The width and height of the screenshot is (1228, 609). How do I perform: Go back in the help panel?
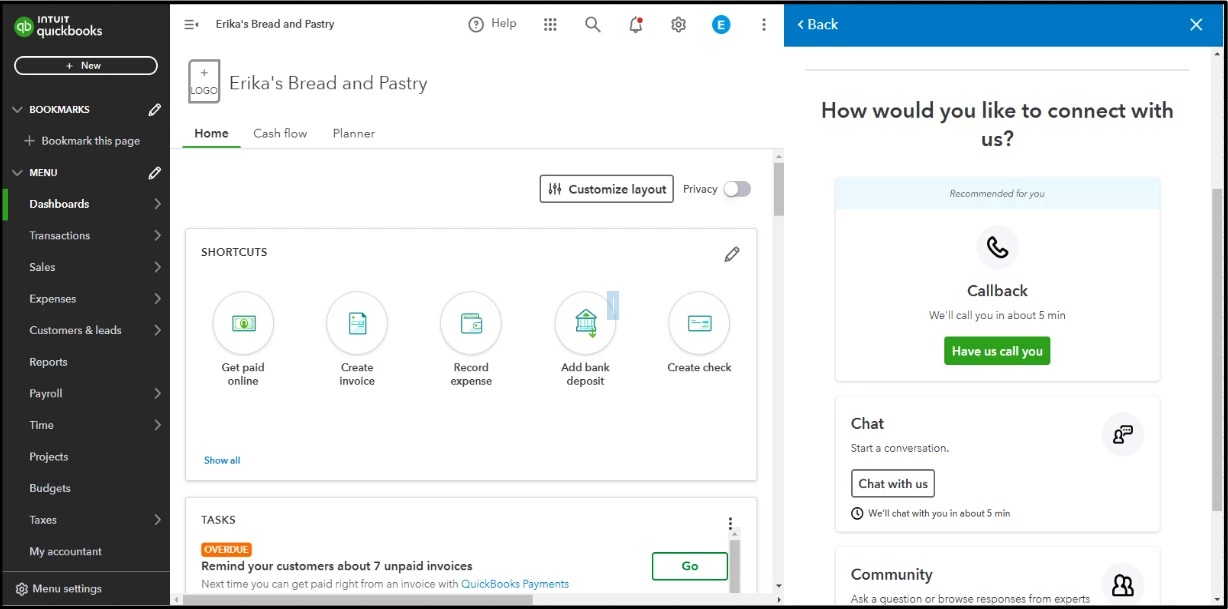(x=818, y=24)
